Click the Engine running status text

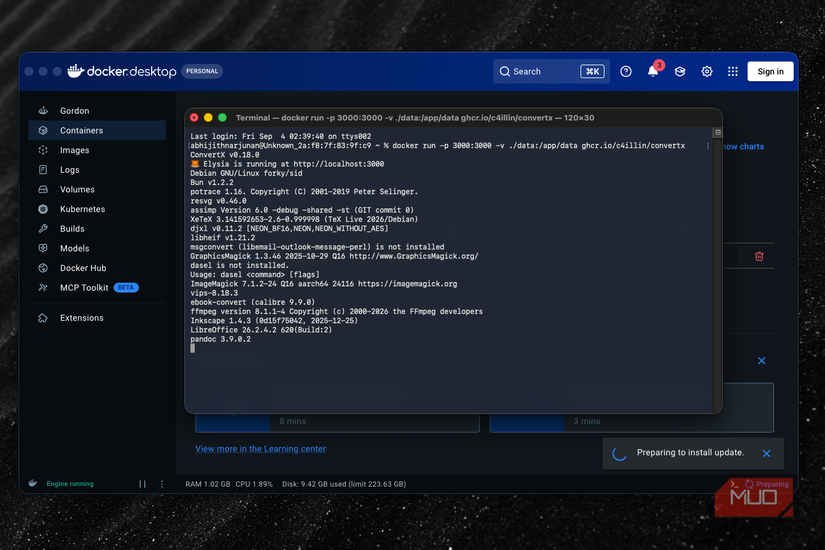click(x=70, y=484)
